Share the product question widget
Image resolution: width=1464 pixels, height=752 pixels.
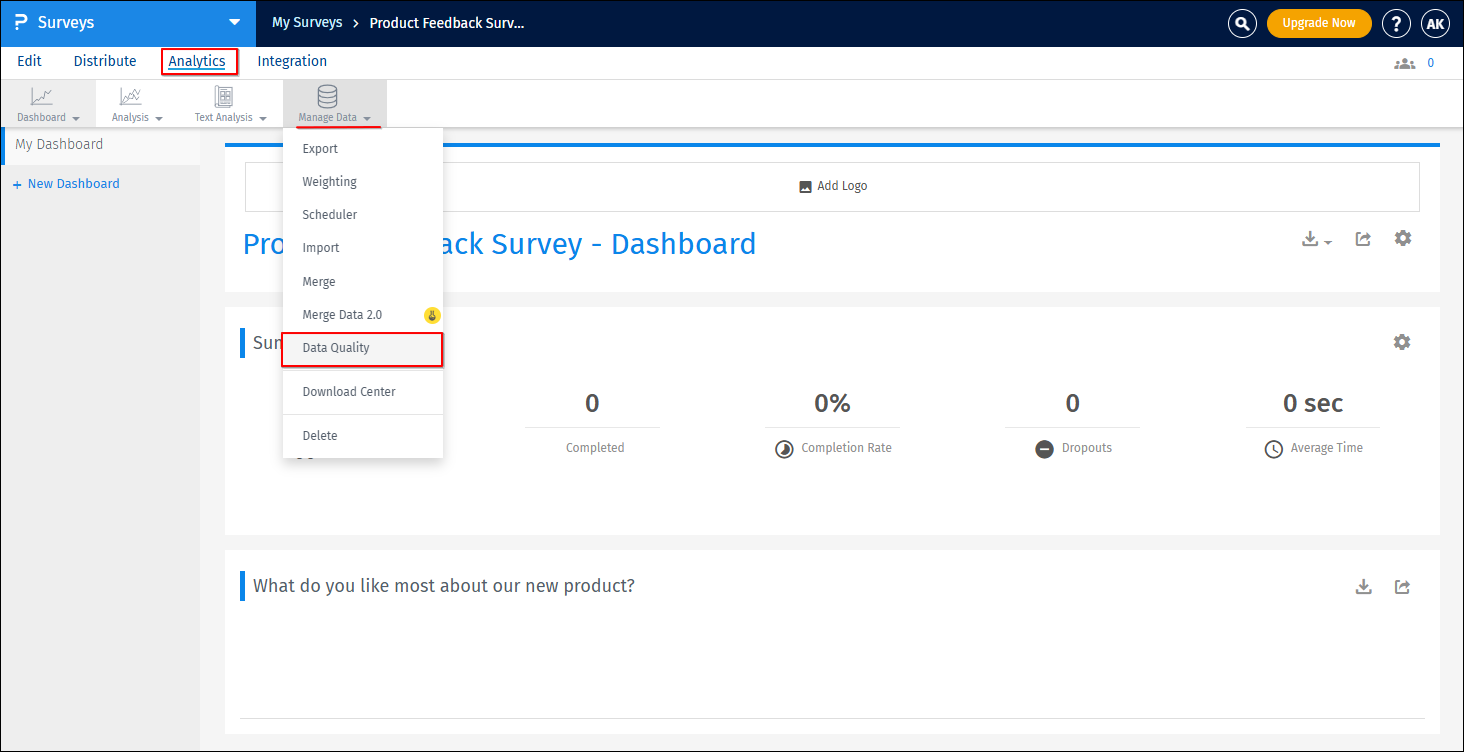tap(1402, 587)
